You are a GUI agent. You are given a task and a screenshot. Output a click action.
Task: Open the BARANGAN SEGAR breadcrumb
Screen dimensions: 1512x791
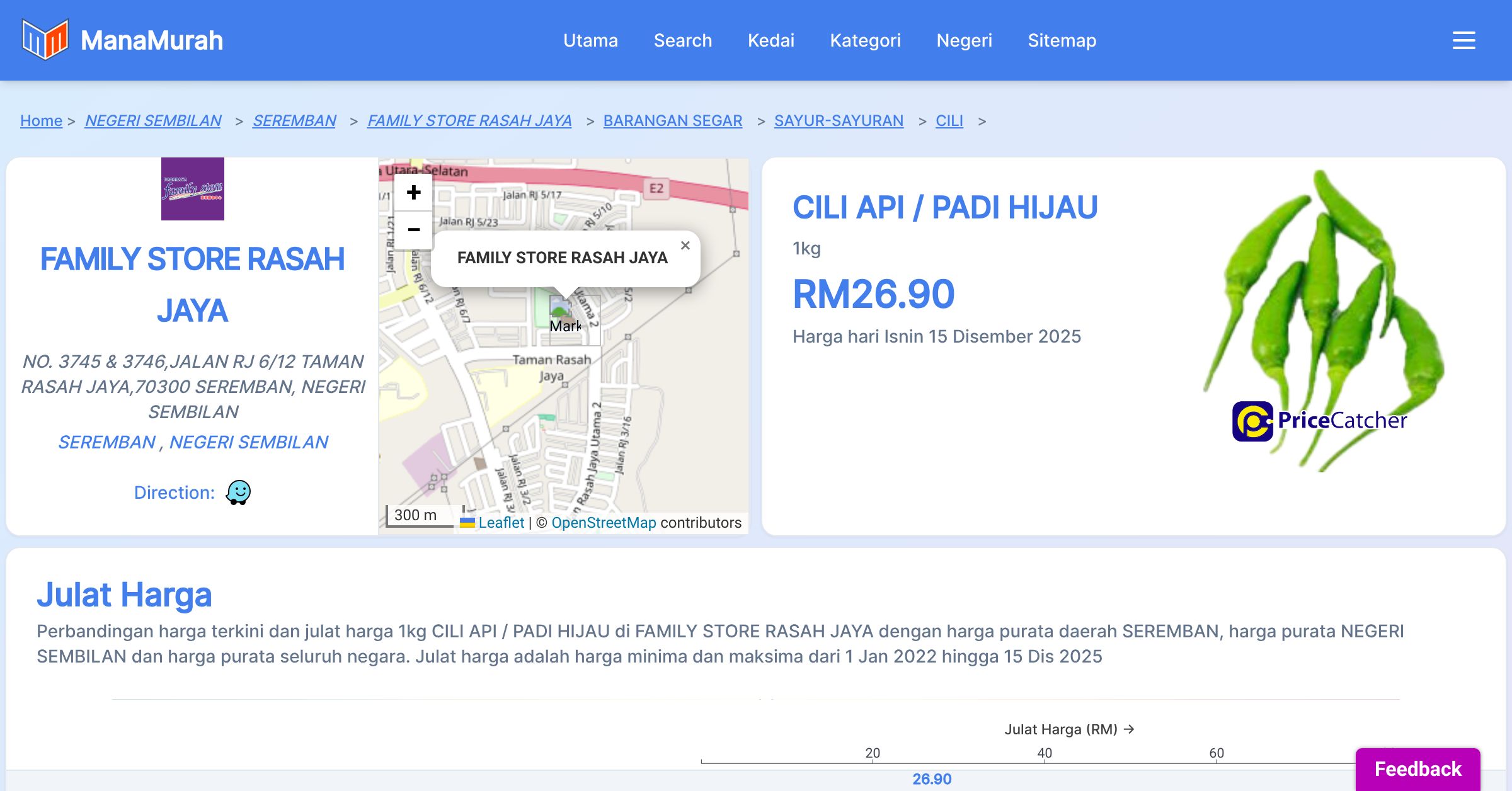(x=672, y=120)
